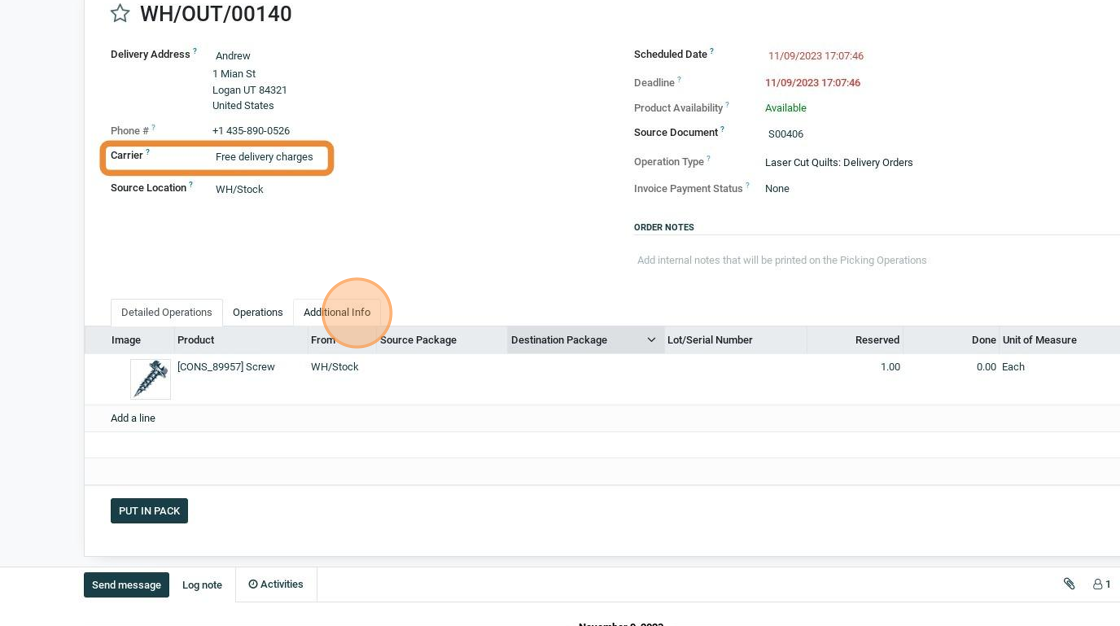
Task: Open the Log note composer
Action: (202, 585)
